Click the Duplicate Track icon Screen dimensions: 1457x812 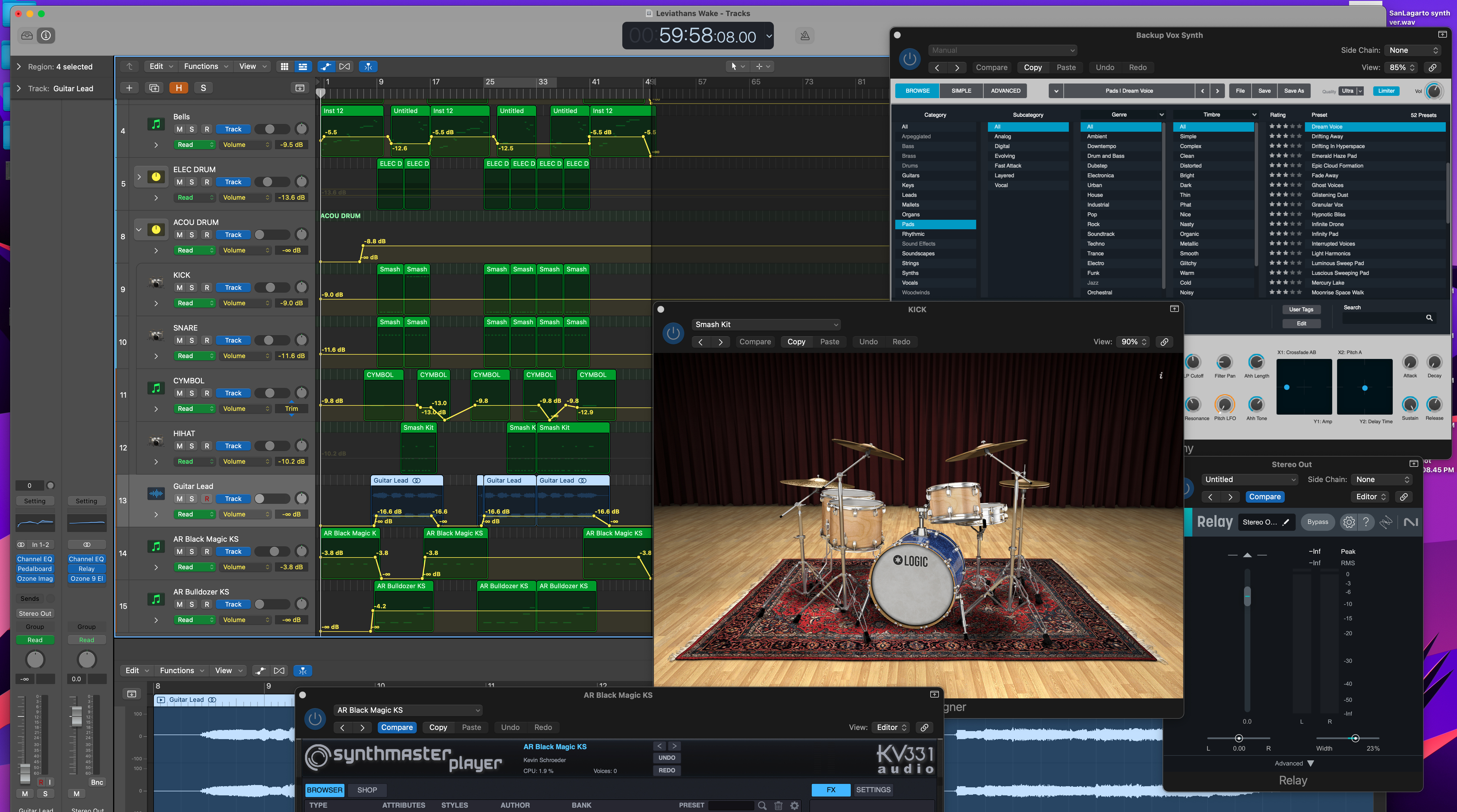154,88
